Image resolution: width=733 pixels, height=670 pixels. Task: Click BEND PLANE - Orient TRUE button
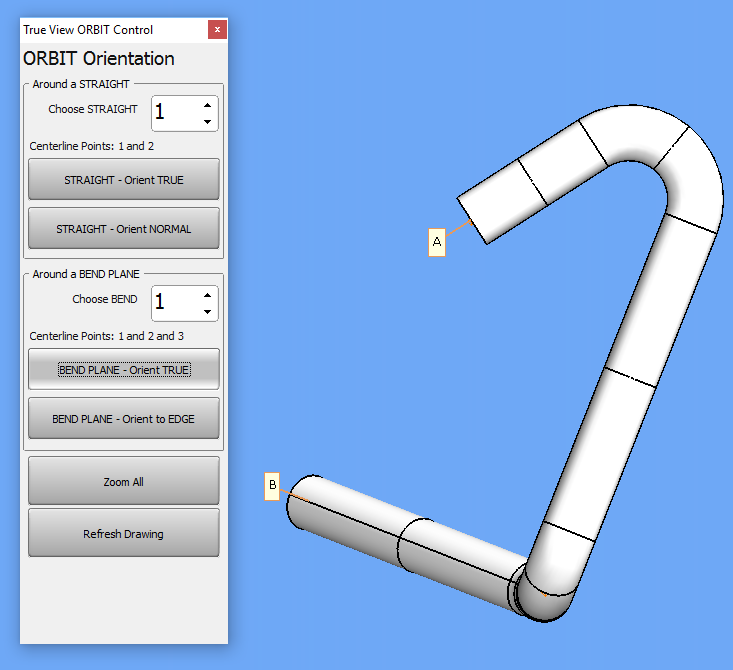click(124, 370)
